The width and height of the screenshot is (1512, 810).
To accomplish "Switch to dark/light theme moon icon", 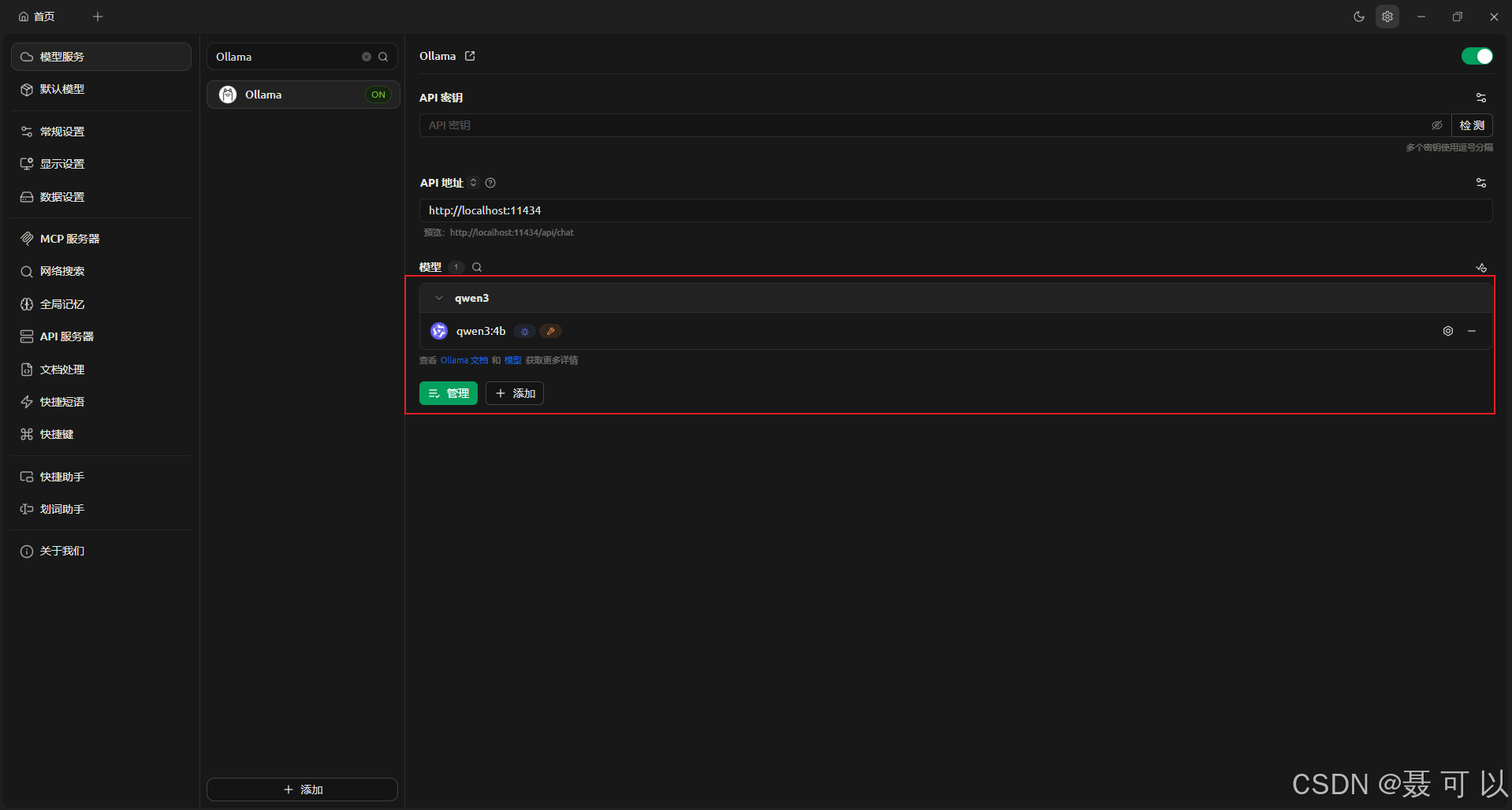I will [1359, 17].
